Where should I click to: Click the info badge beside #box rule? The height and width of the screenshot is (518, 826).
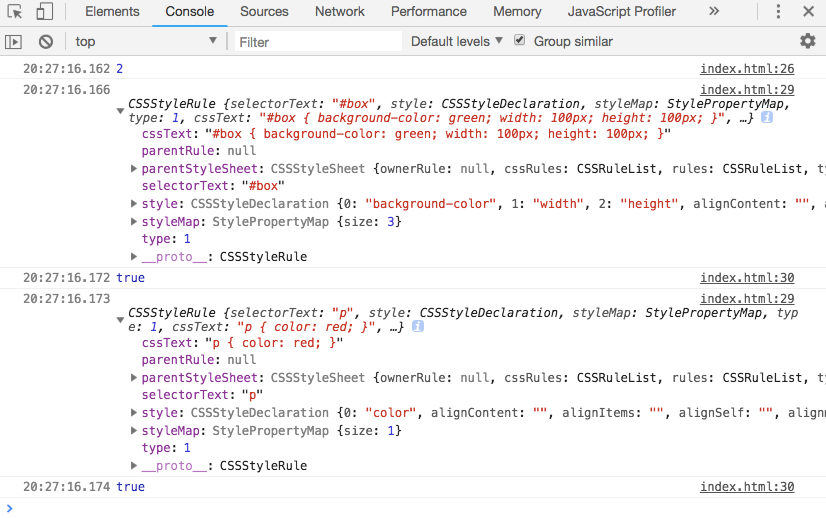click(x=767, y=118)
